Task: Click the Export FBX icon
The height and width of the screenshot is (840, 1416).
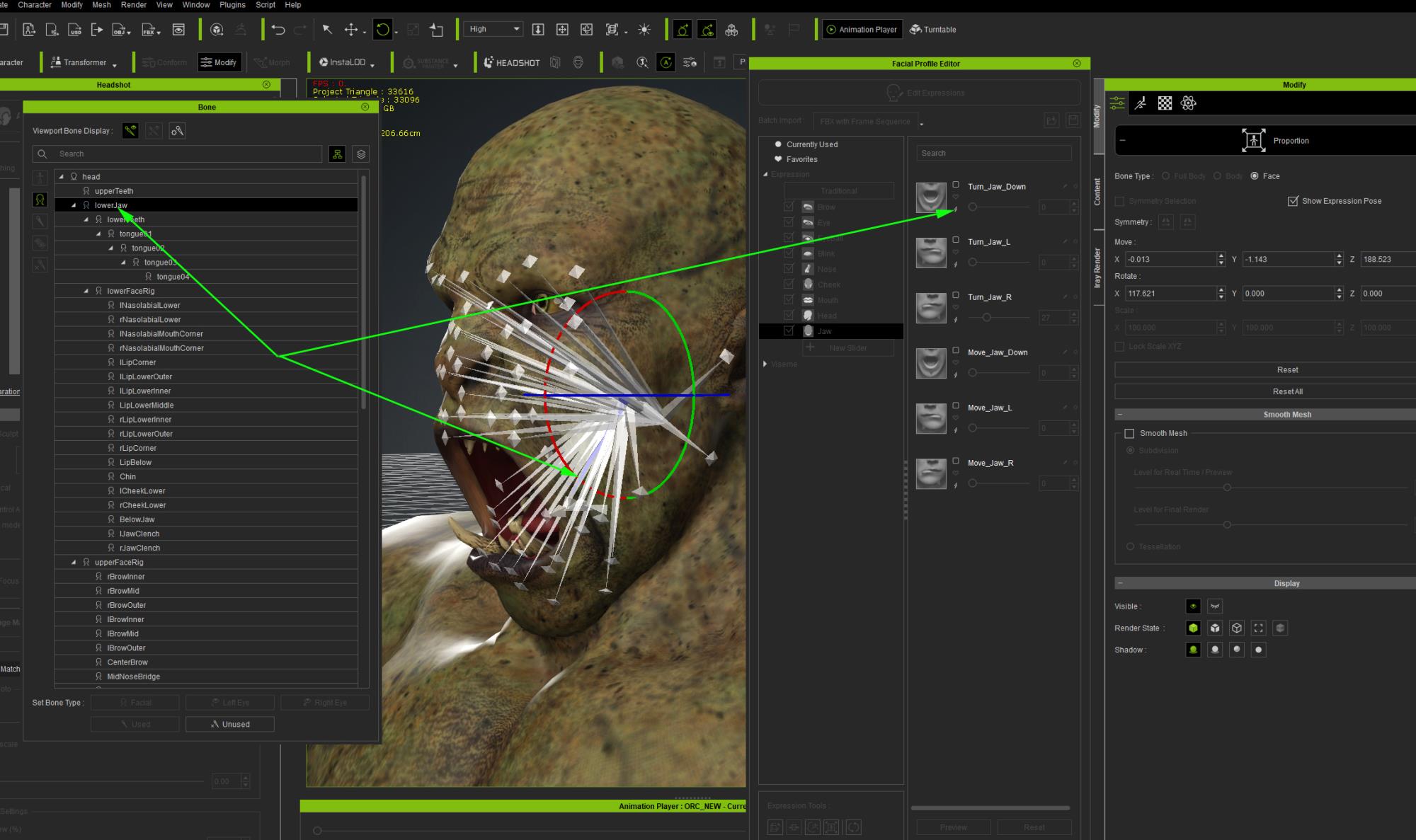Action: [x=149, y=30]
